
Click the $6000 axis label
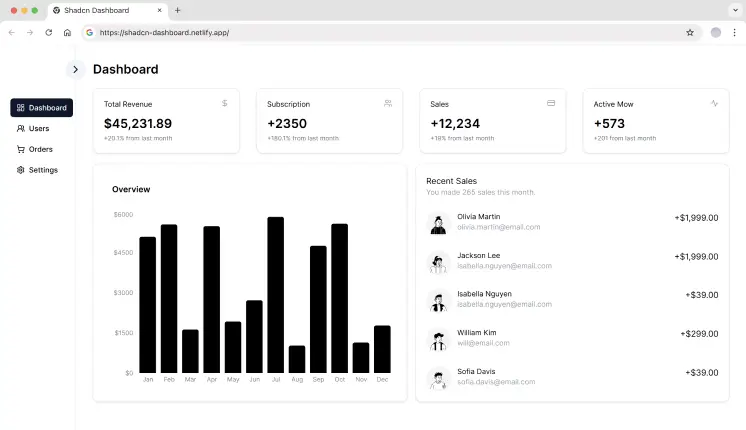coord(123,215)
